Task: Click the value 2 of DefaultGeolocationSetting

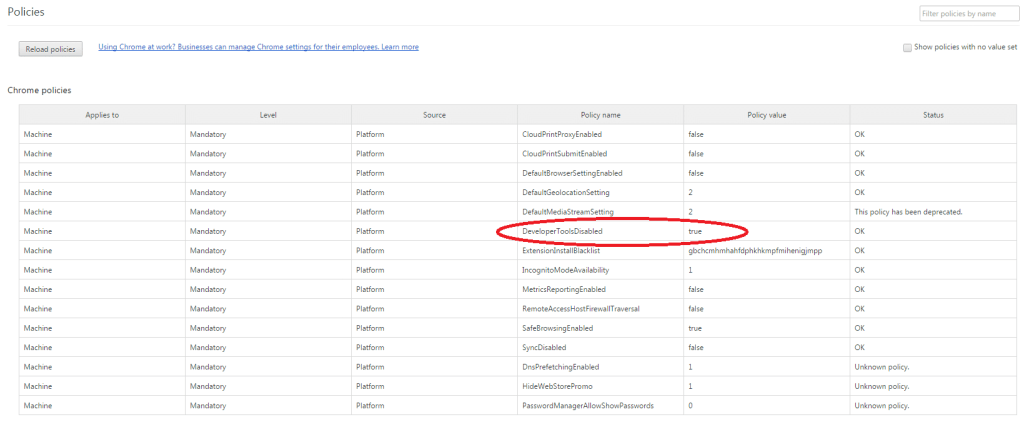Action: pyautogui.click(x=690, y=193)
